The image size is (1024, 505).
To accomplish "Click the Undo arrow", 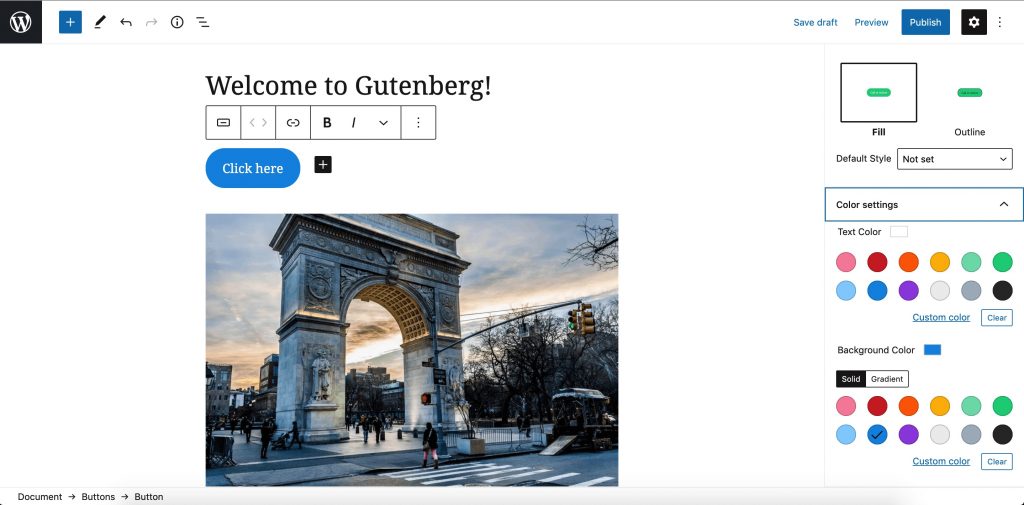I will pos(125,22).
